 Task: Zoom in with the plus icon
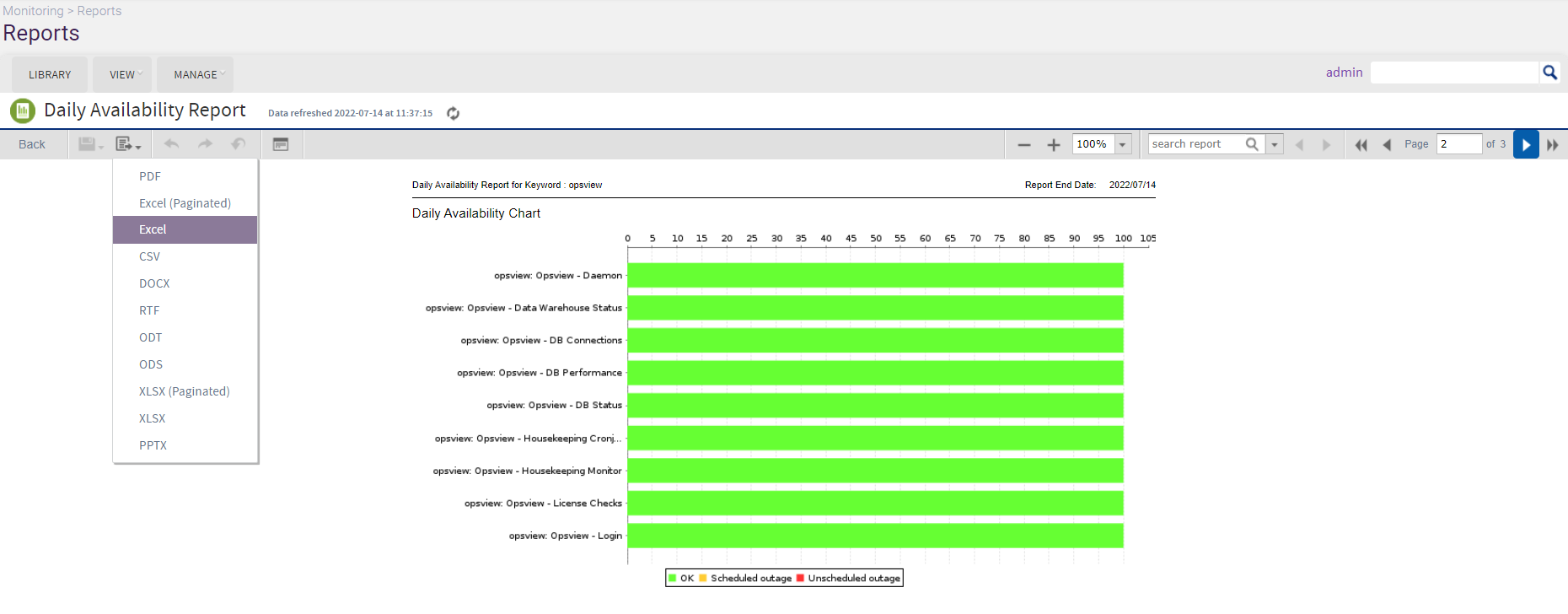pos(1054,145)
